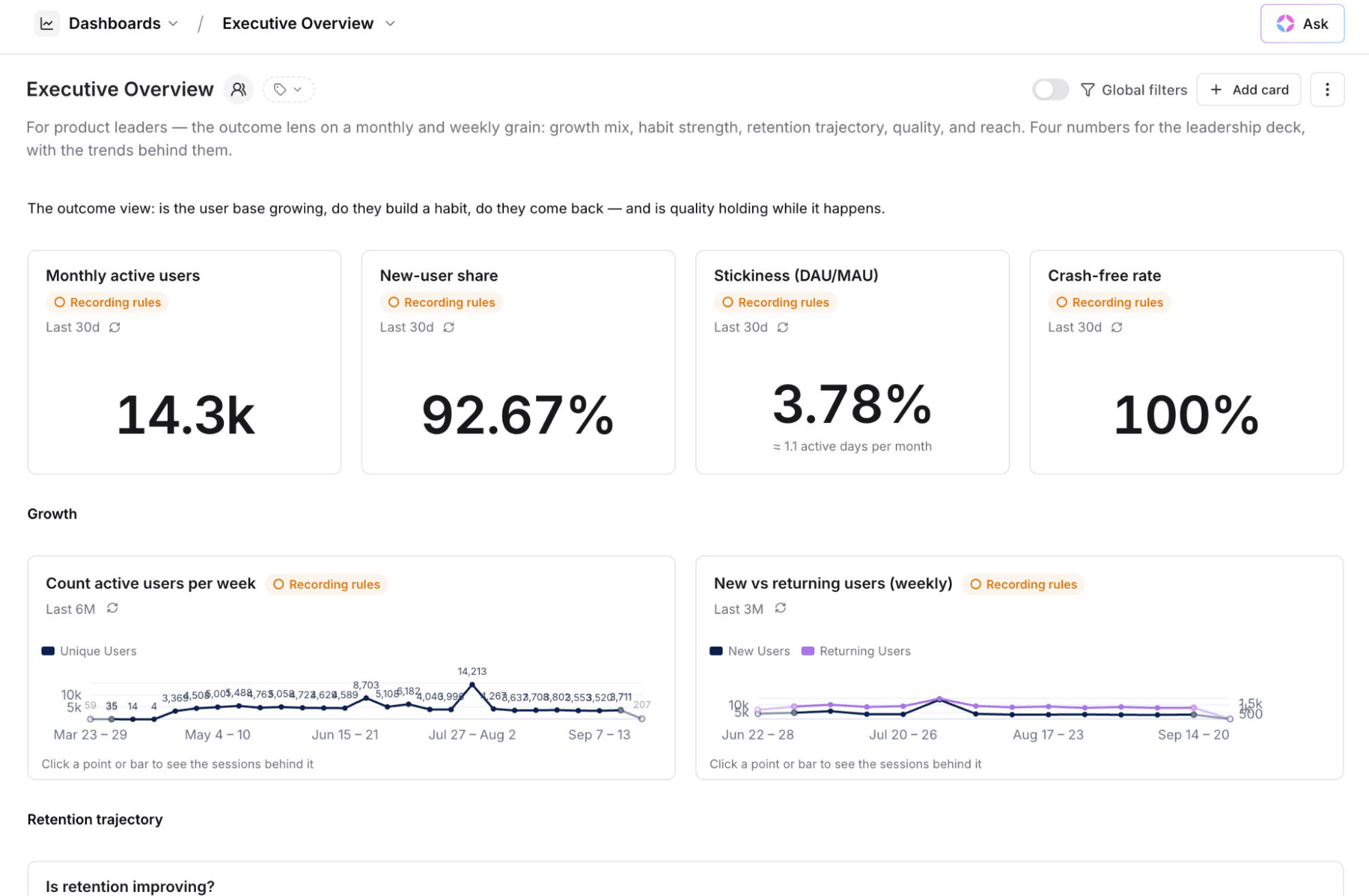Click Recording rules on Monthly active users
1369x896 pixels.
(108, 303)
